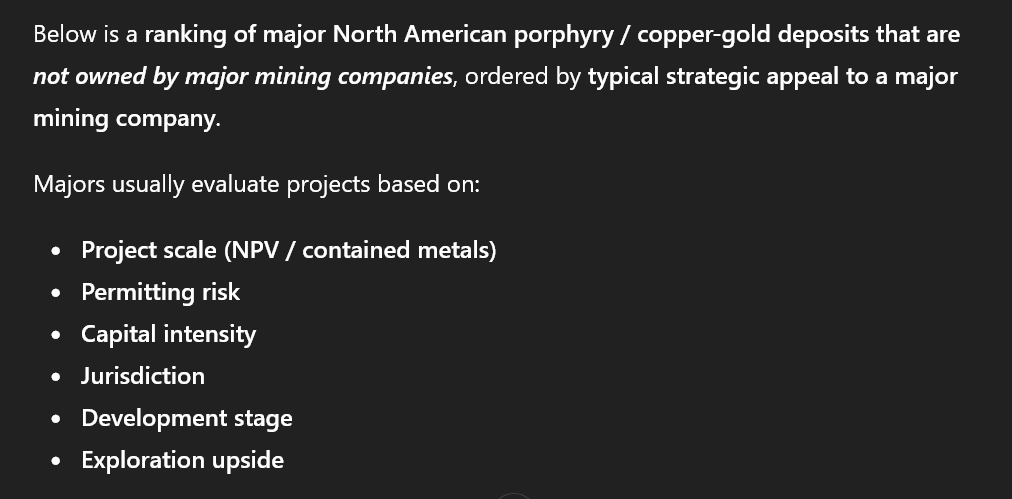Click the 'Project scale (NPV / contained metals)' bullet
Image resolution: width=1012 pixels, height=499 pixels.
[x=288, y=250]
